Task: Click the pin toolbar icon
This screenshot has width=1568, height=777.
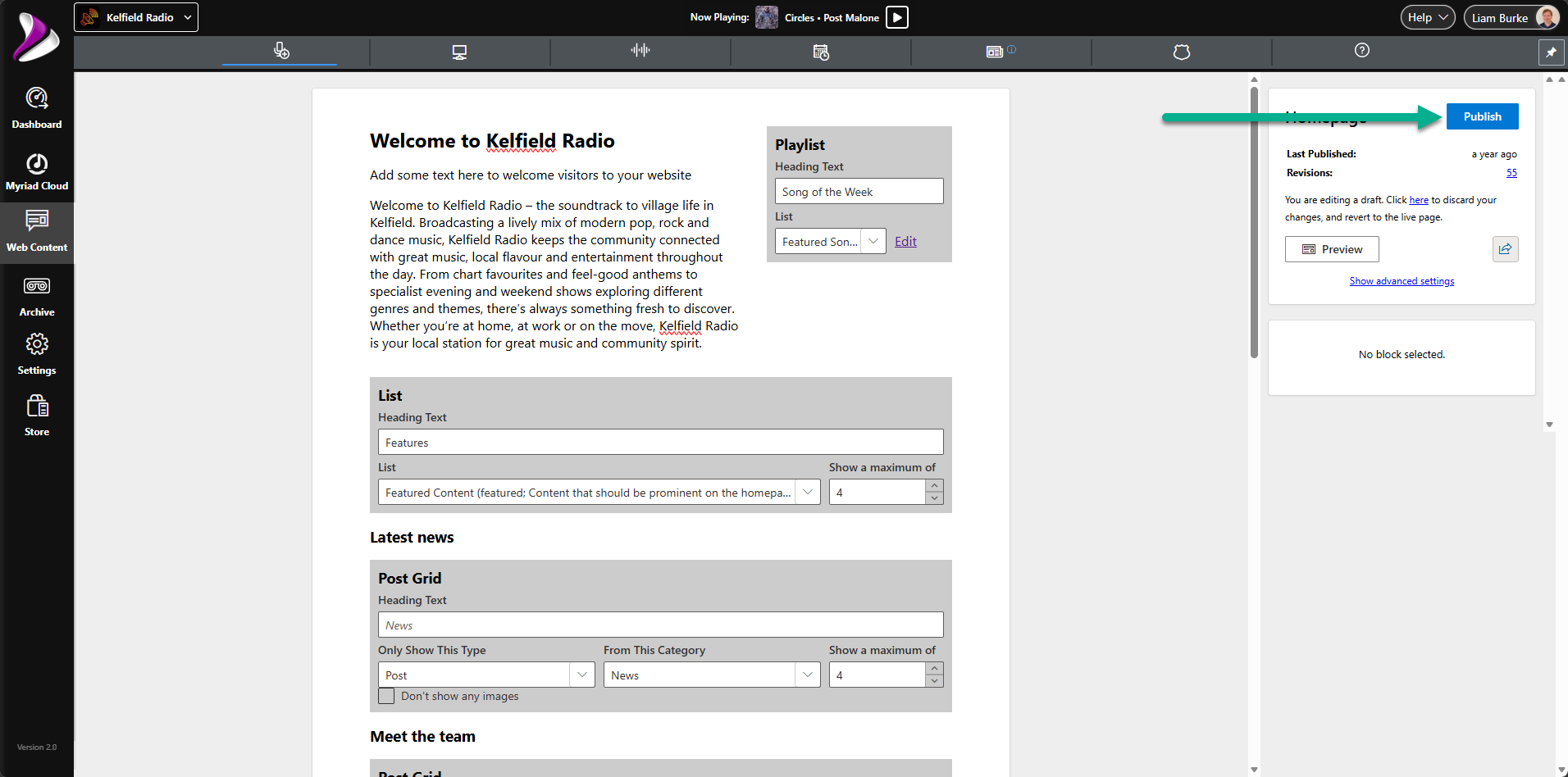Action: (x=1551, y=52)
